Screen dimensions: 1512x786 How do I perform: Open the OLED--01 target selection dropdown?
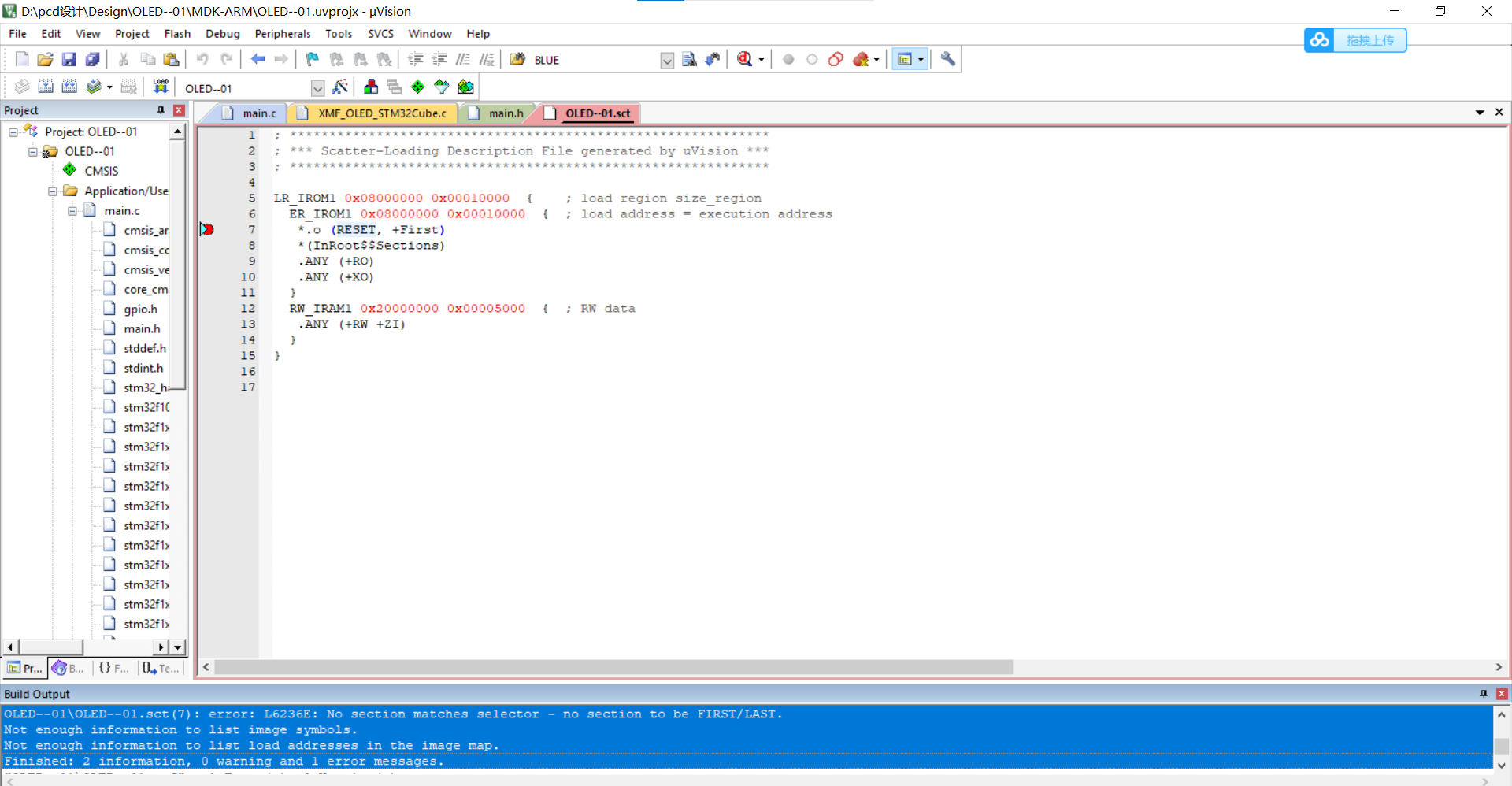pyautogui.click(x=317, y=88)
